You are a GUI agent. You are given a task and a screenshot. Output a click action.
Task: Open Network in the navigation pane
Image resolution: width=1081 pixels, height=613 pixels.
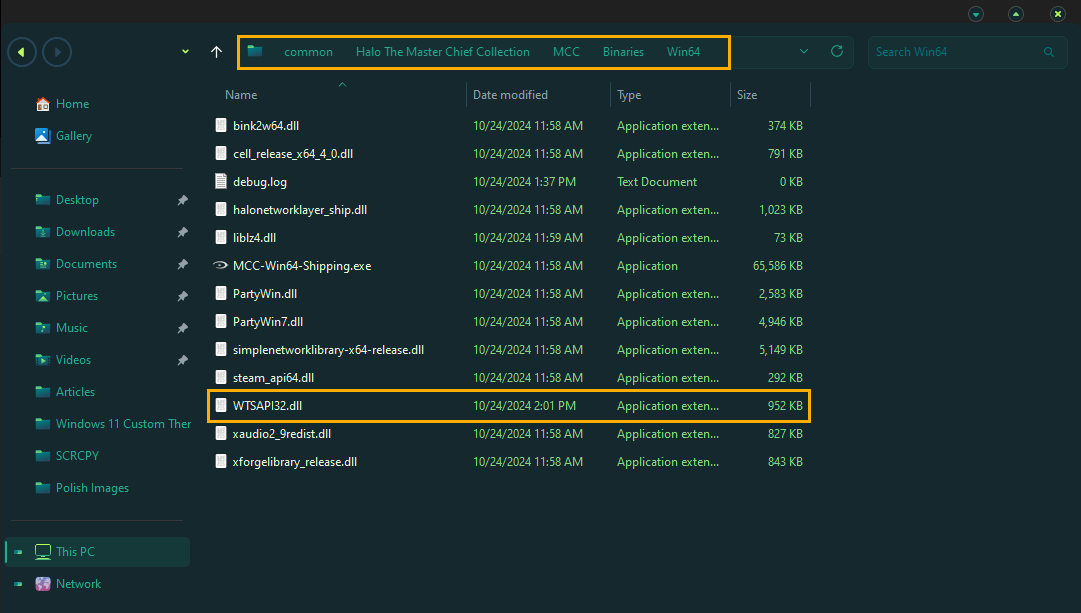tap(79, 584)
